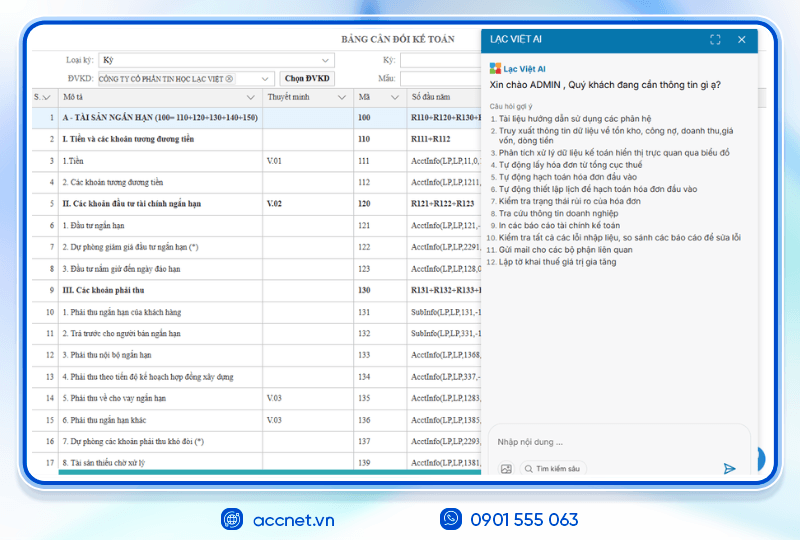Click the Chọn ĐVKD button
The image size is (800, 540).
307,79
